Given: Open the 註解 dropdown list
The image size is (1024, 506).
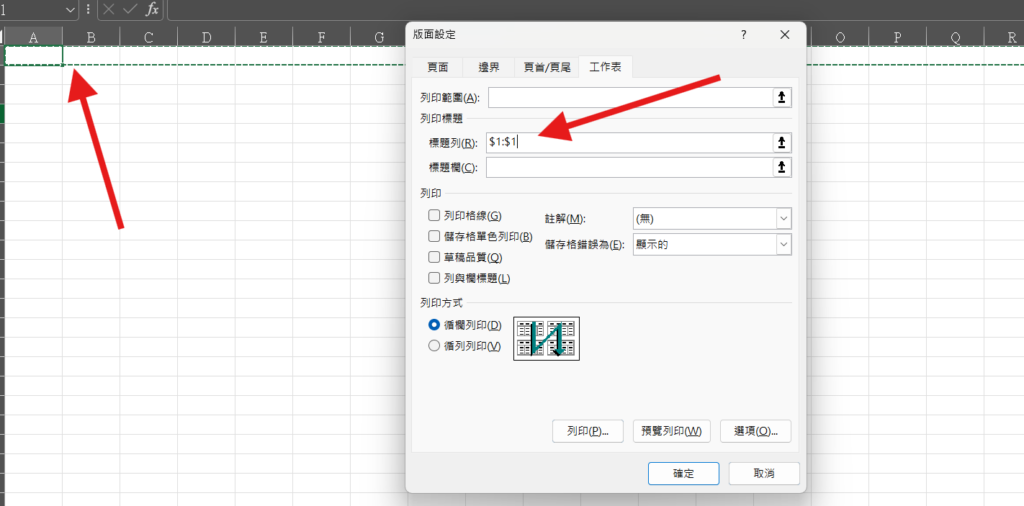Looking at the screenshot, I should coord(782,218).
